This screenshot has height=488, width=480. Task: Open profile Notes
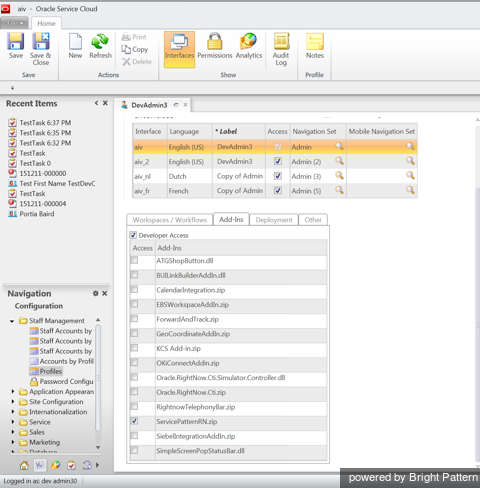tap(315, 46)
